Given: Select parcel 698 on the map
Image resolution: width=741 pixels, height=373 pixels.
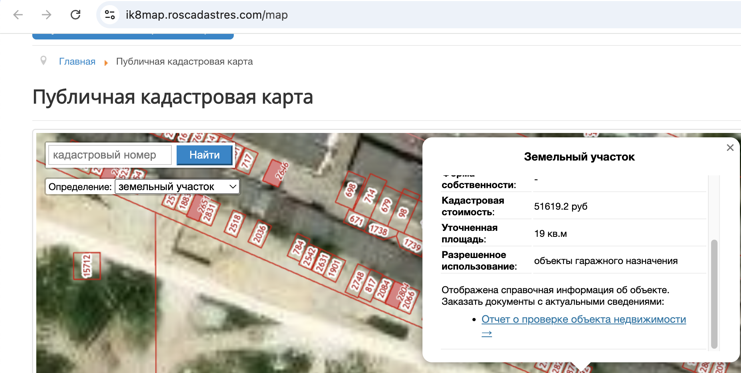Looking at the screenshot, I should point(350,190).
